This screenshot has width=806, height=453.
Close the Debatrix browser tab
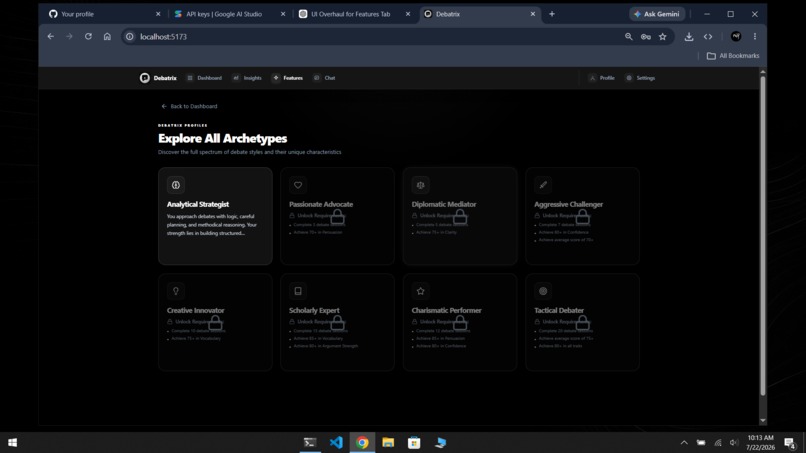533,14
